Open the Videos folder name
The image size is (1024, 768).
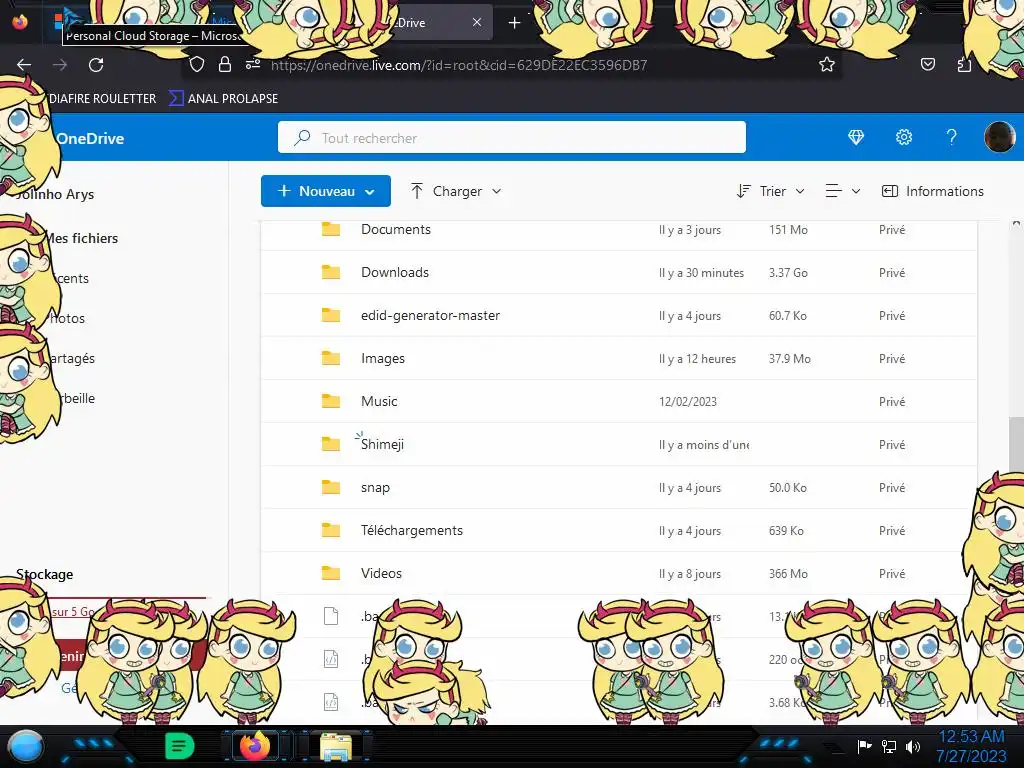coord(381,573)
